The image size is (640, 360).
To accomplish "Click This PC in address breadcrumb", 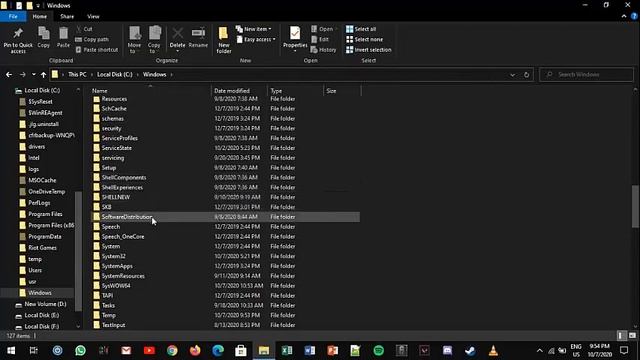I will (x=77, y=75).
